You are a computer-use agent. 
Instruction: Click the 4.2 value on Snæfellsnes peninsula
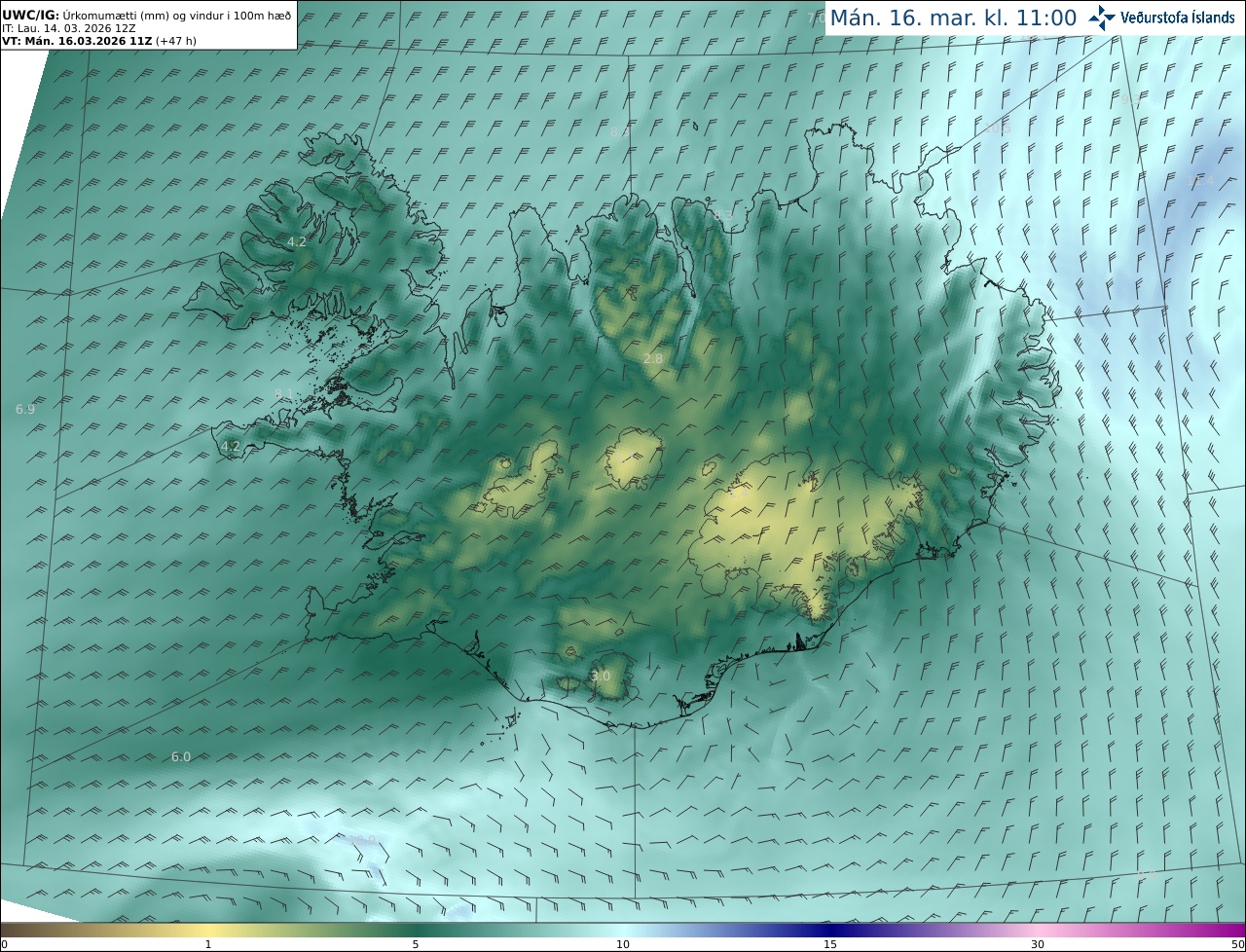pos(231,446)
